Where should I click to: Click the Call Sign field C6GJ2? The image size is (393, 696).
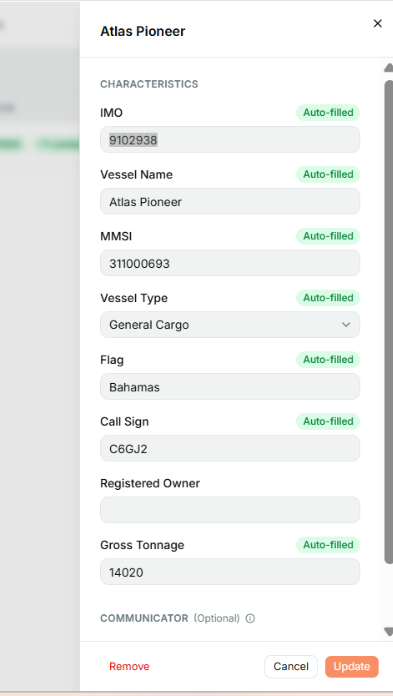[230, 448]
